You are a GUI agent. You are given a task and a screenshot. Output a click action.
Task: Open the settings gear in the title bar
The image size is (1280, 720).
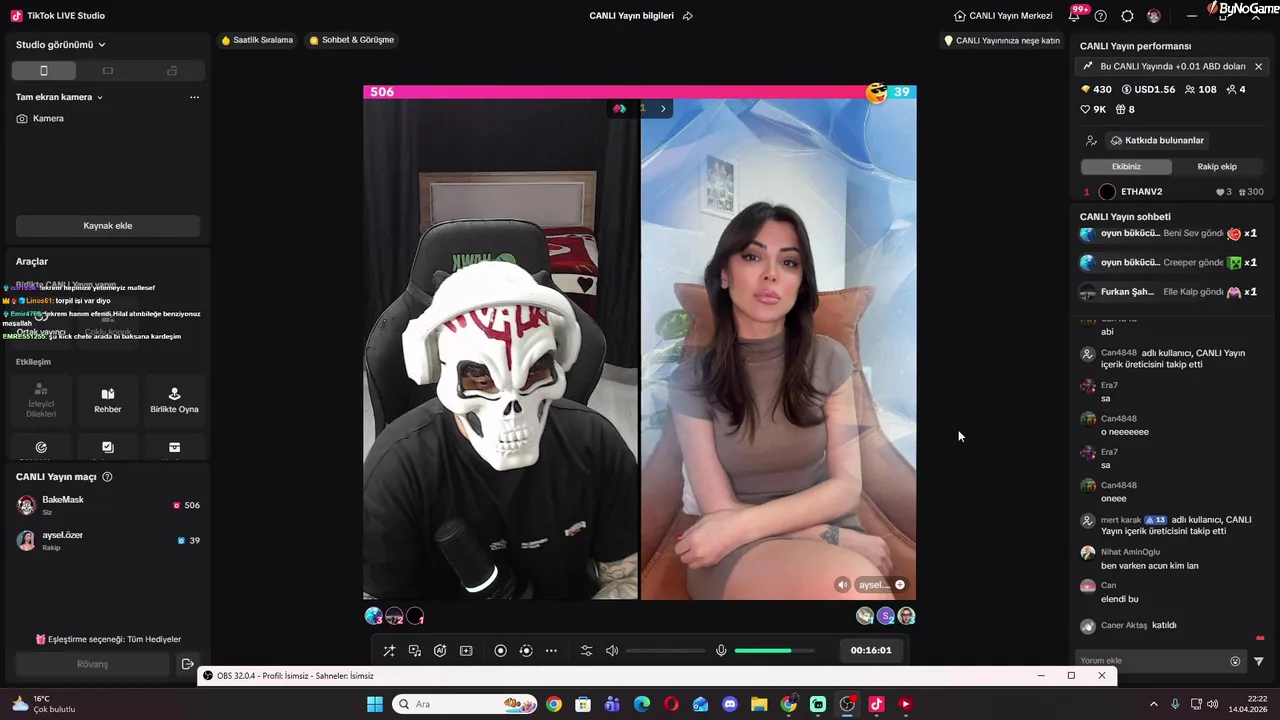click(1127, 16)
